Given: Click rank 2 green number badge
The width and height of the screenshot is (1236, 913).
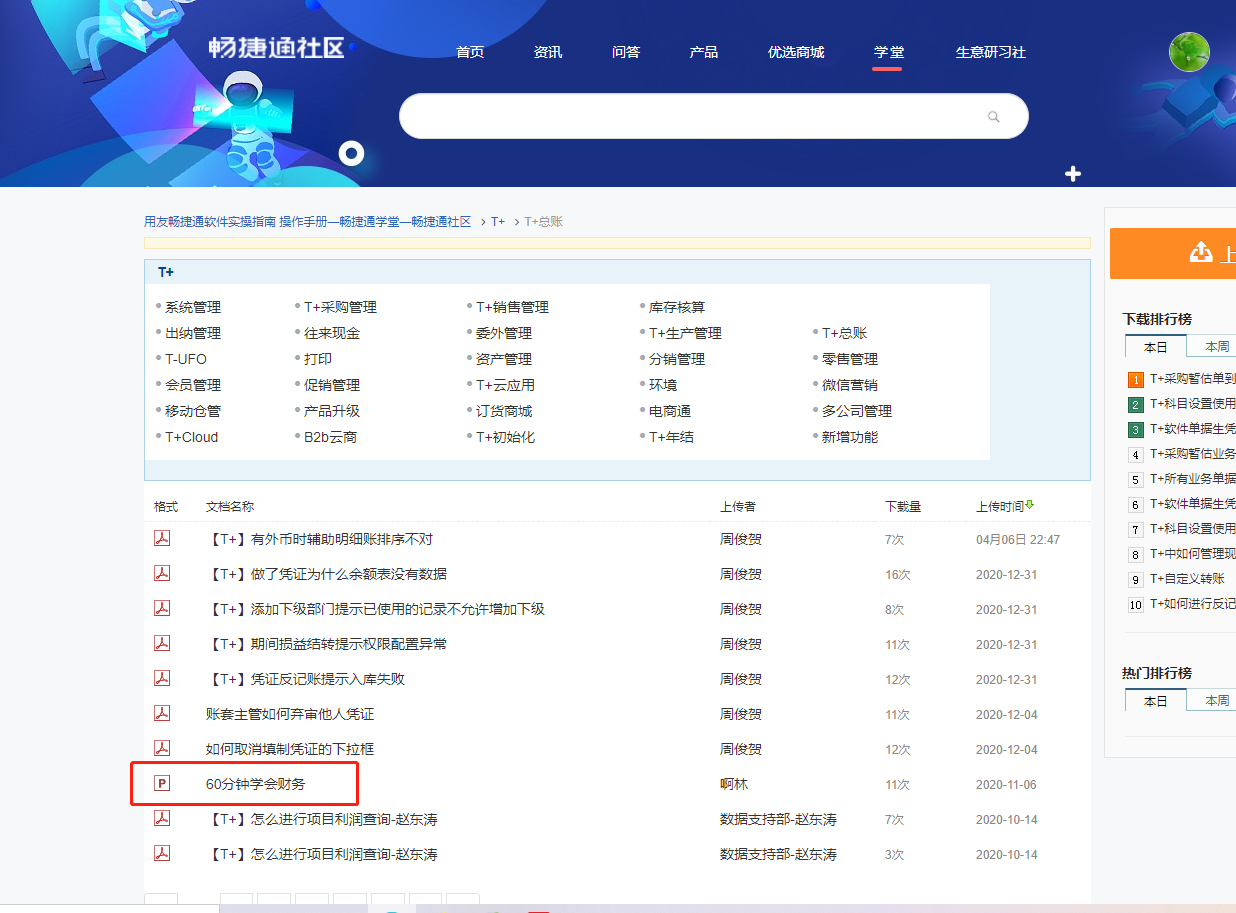Looking at the screenshot, I should [x=1136, y=405].
